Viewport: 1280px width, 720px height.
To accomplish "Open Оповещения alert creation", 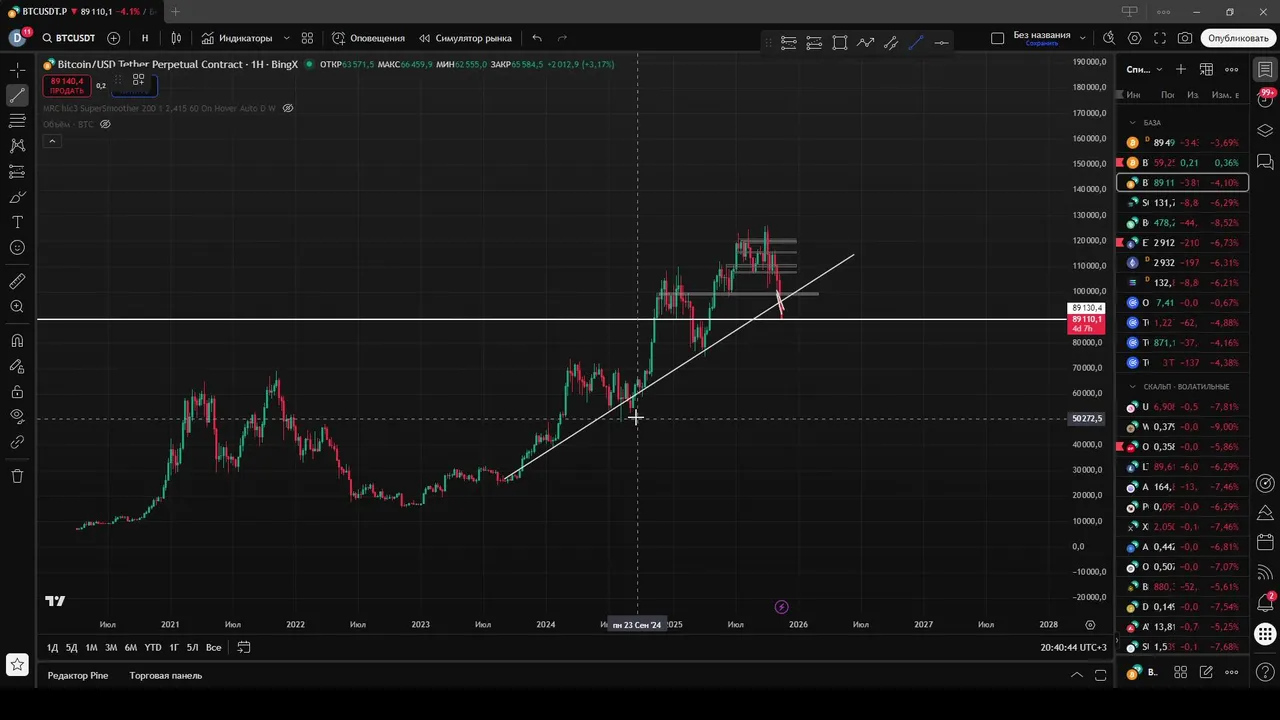I will pyautogui.click(x=368, y=38).
